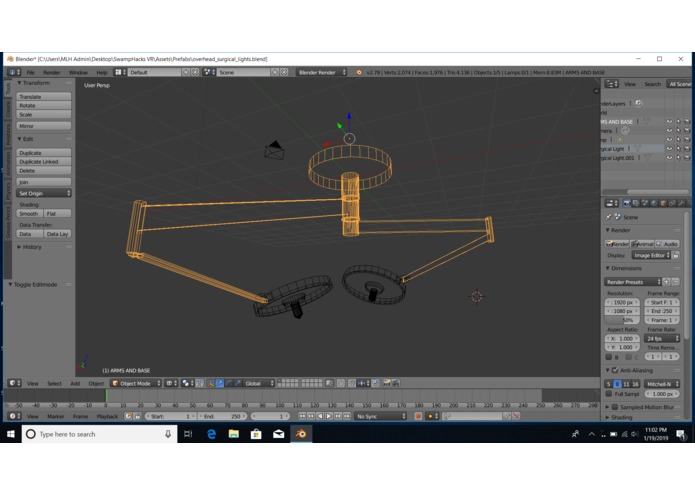
Task: Select the scale manipulator icon
Action: pos(238,383)
